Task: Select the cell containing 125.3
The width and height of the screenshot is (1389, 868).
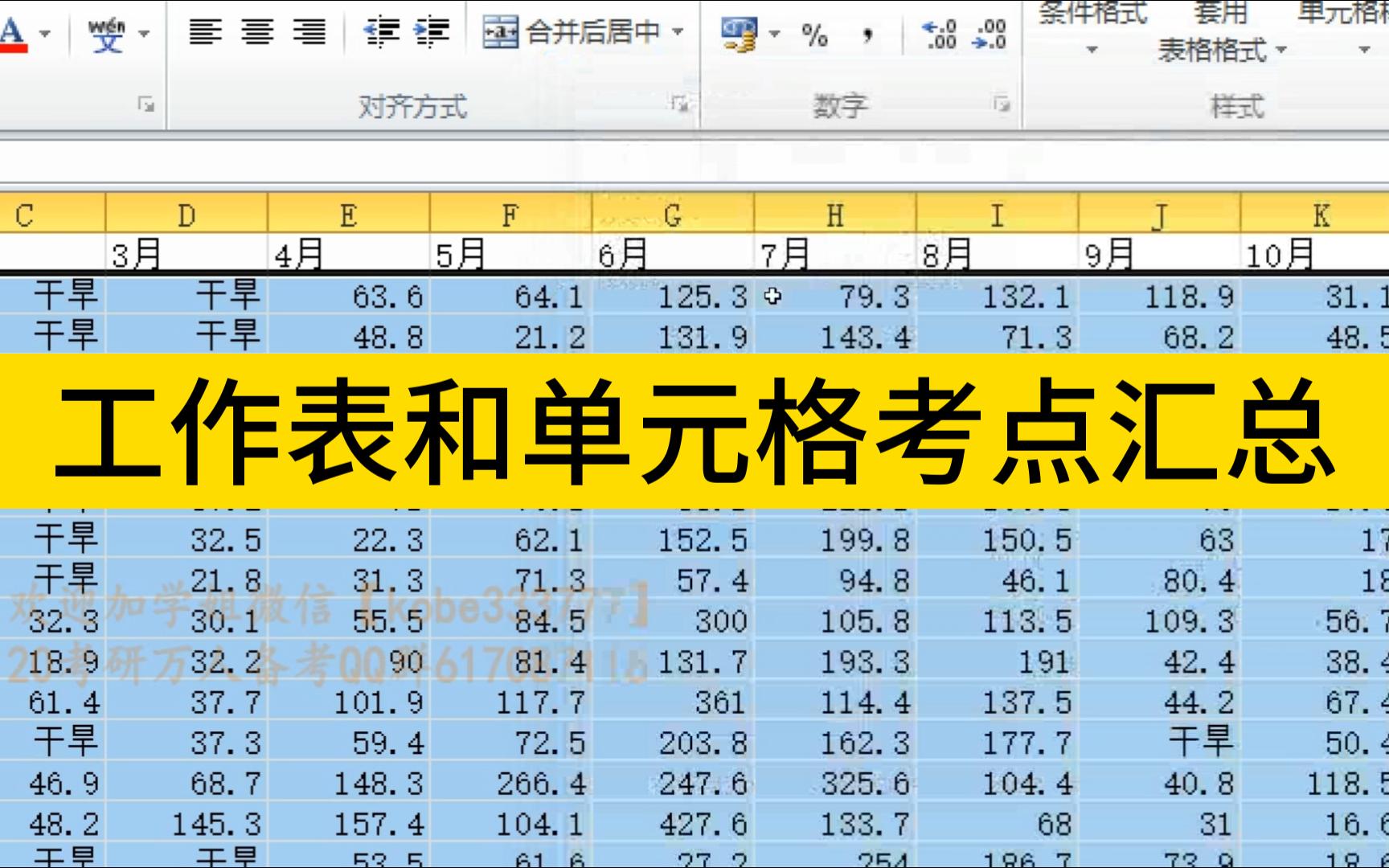Action: [674, 297]
